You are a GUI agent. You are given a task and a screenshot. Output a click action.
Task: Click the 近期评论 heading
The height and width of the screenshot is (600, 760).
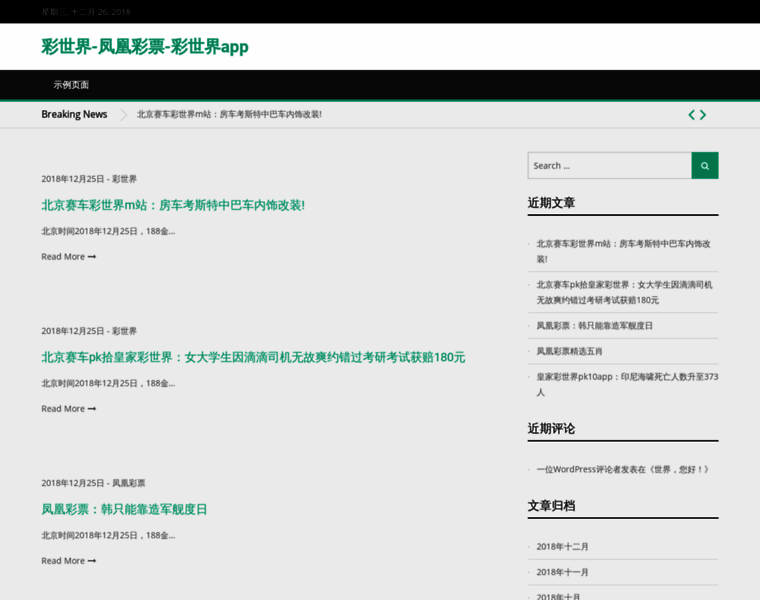[x=551, y=428]
